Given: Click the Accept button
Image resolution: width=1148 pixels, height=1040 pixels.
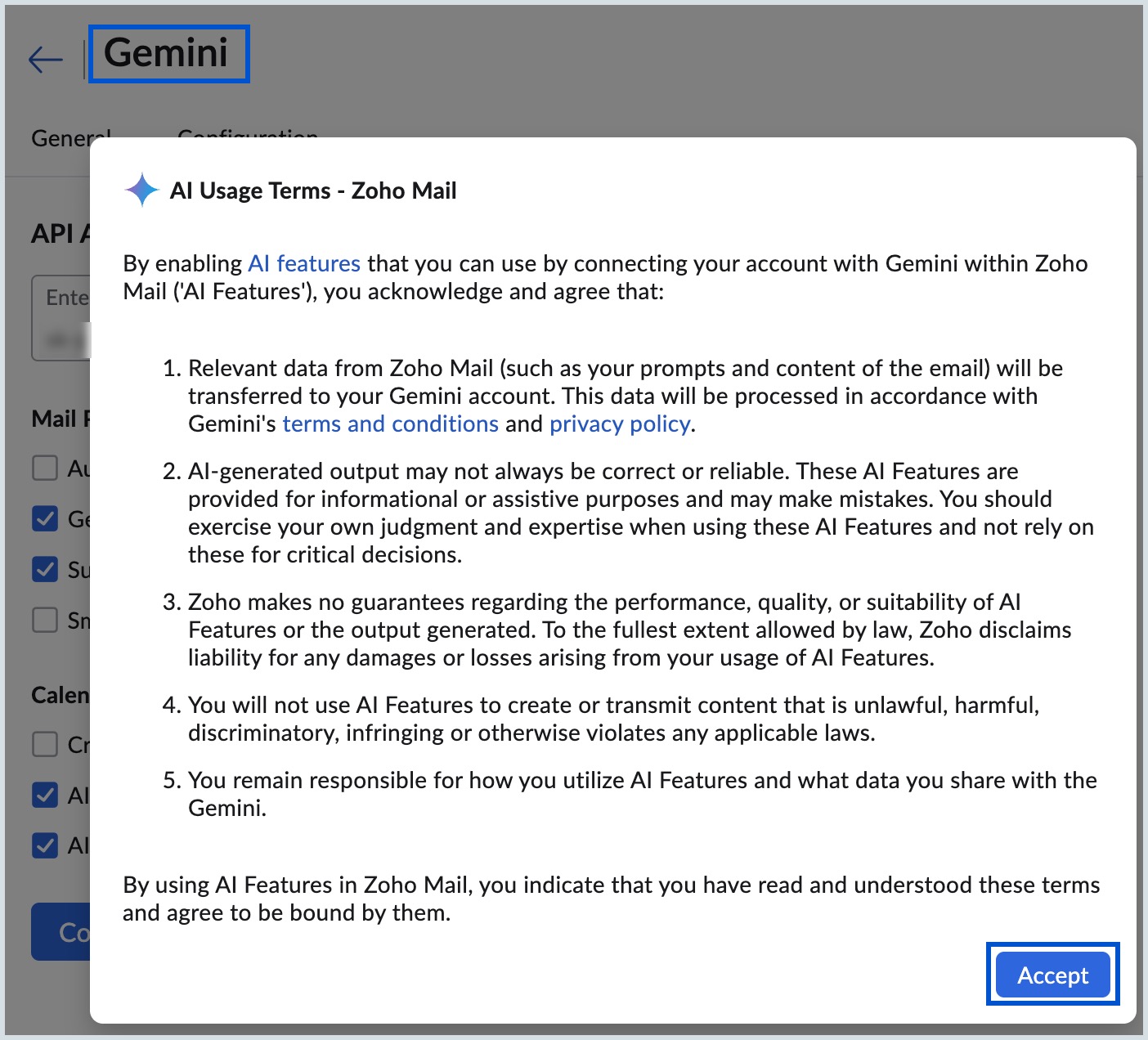Looking at the screenshot, I should 1052,975.
